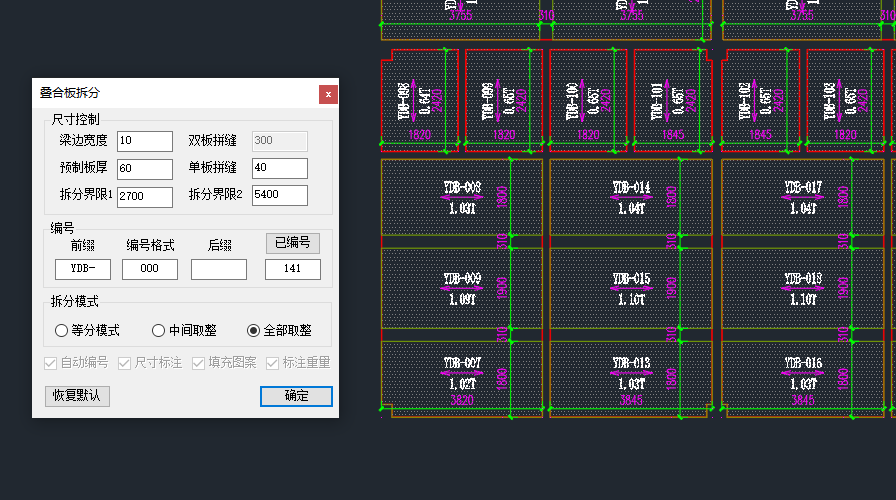Click the 拆分界限2 input field
896x500 pixels.
pos(279,195)
